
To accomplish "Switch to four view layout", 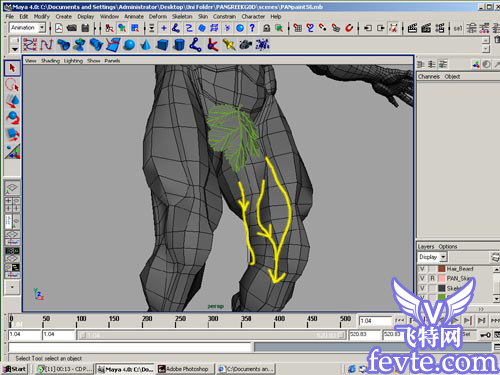I will coord(12,204).
